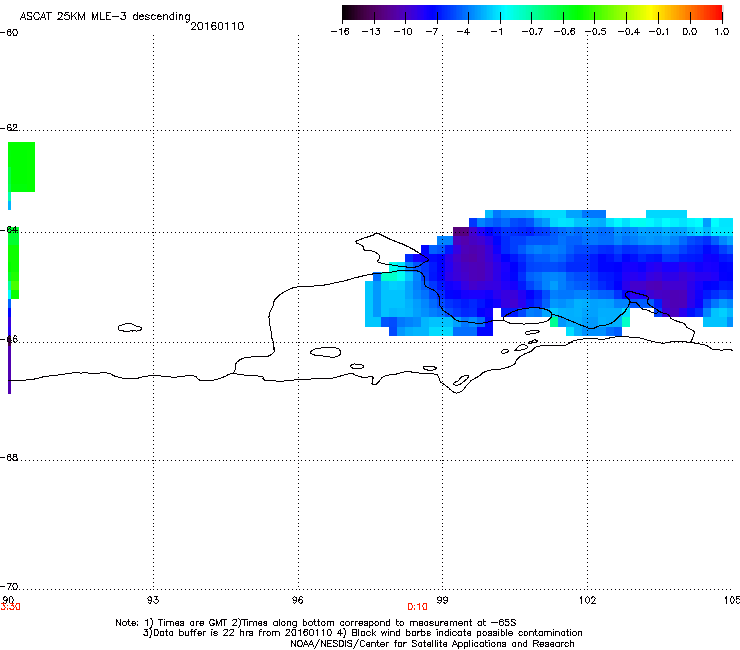Click the colorbar label "1.0"
Viewport: 740px width, 650px height.
722,32
